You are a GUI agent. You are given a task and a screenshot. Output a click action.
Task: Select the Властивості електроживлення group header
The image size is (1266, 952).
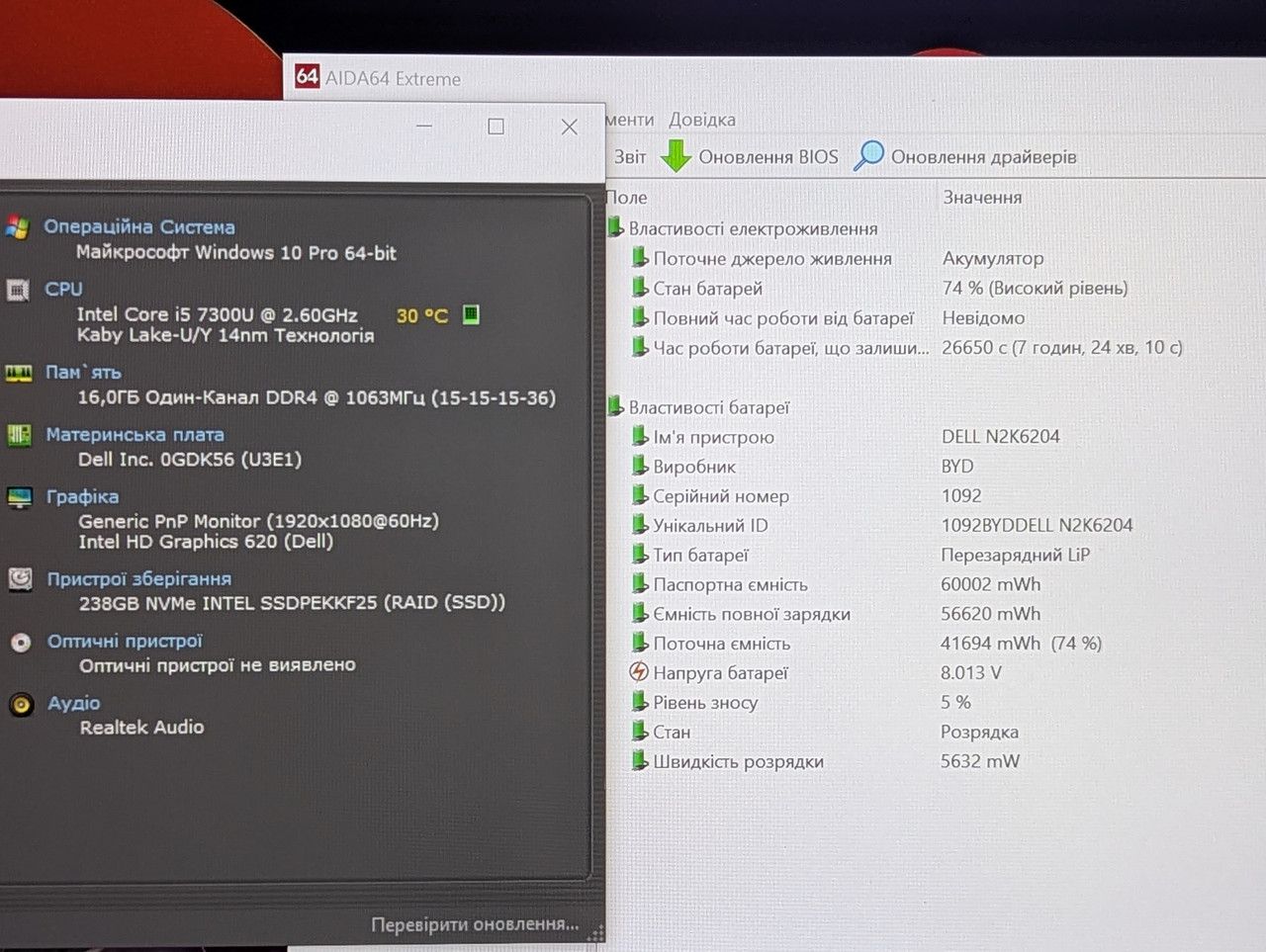(753, 228)
